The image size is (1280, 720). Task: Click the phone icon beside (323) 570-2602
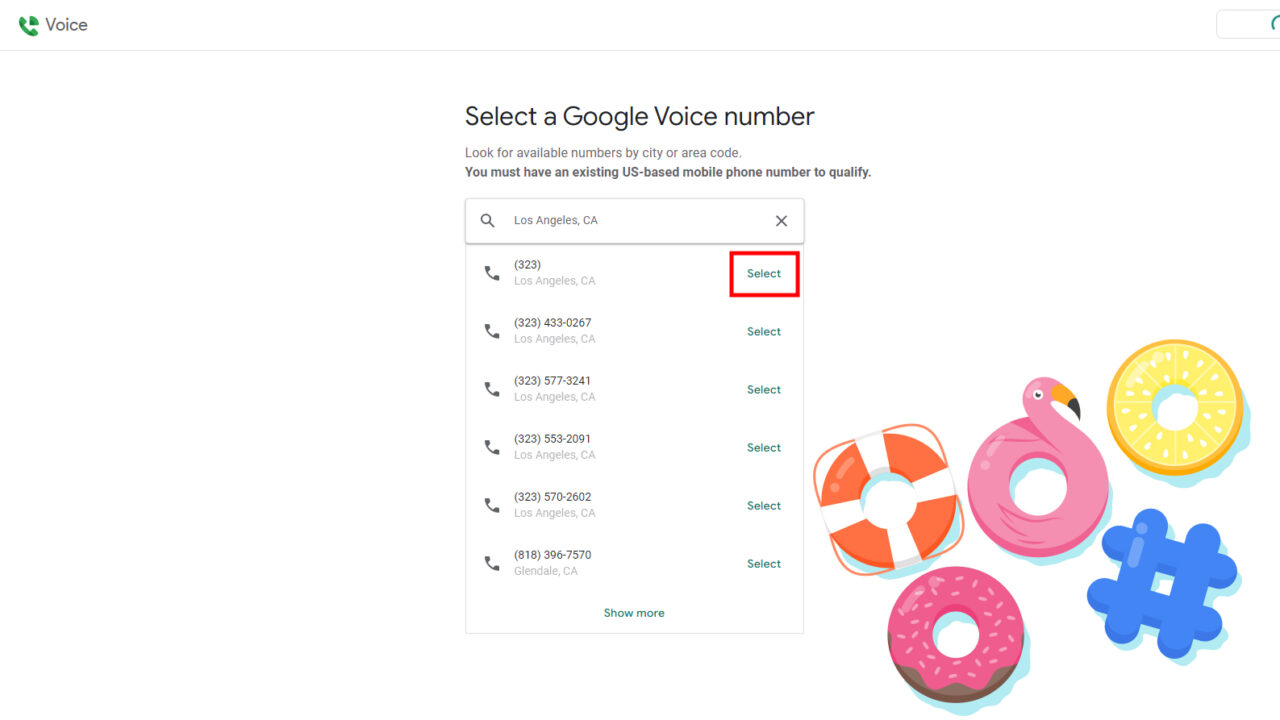coord(491,504)
